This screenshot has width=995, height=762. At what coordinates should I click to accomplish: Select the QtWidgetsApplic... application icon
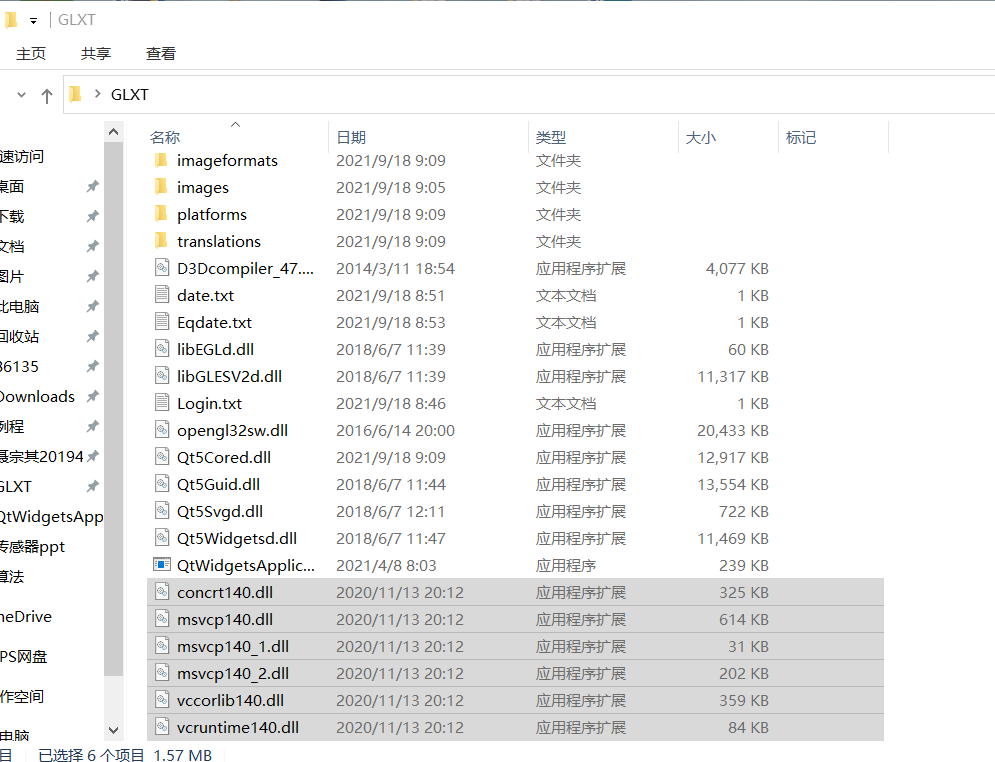(x=163, y=564)
